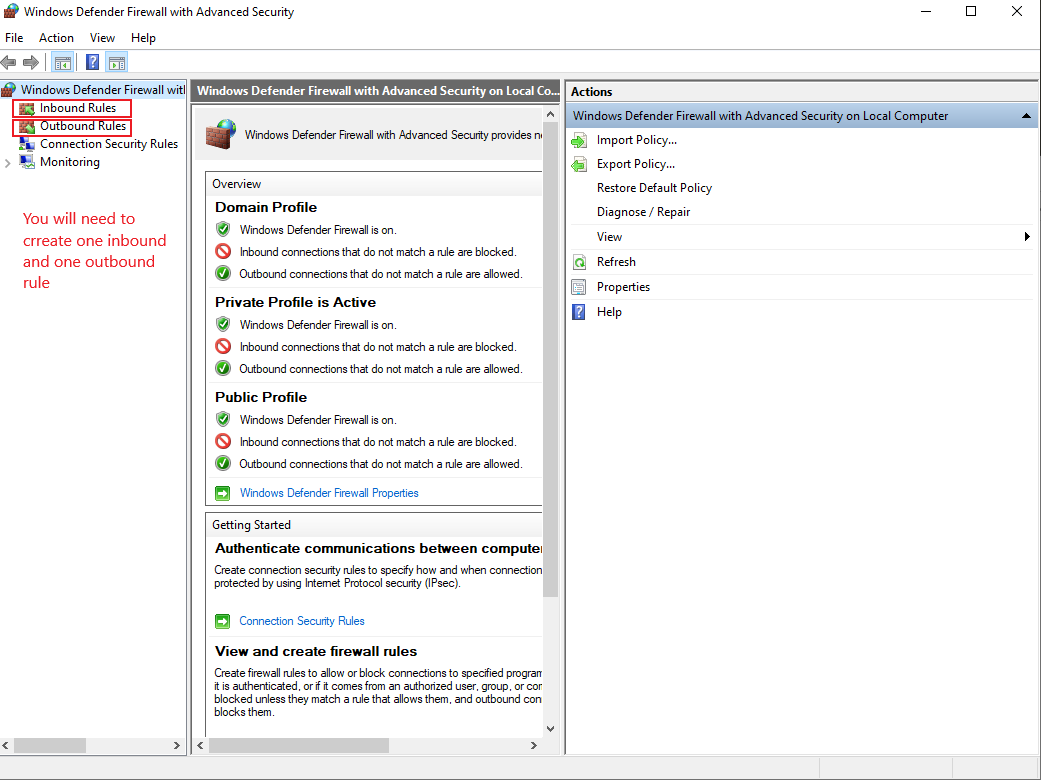This screenshot has width=1041, height=780.
Task: Click Diagnose / Repair action
Action: click(x=643, y=212)
